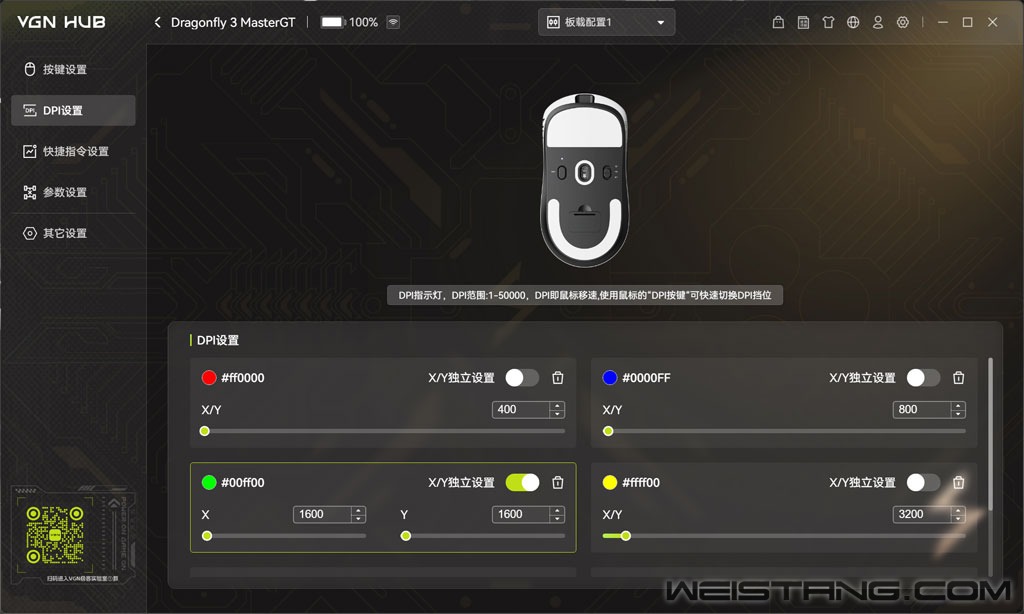Click the Dragonfly 3 MasterGT device name
Screen dimensions: 1024x614
click(x=233, y=22)
